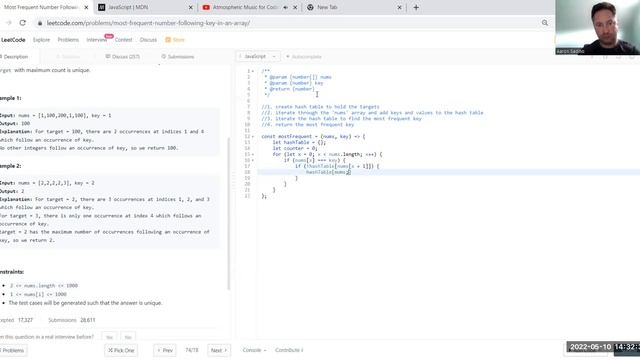640x360 pixels.
Task: Reload the LeetCode page
Action: tap(22, 23)
